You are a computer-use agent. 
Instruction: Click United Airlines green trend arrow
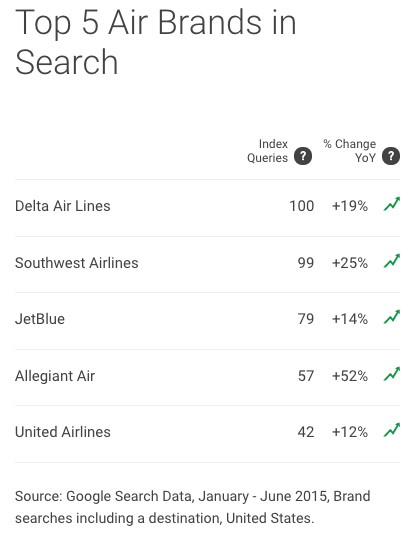(x=392, y=430)
